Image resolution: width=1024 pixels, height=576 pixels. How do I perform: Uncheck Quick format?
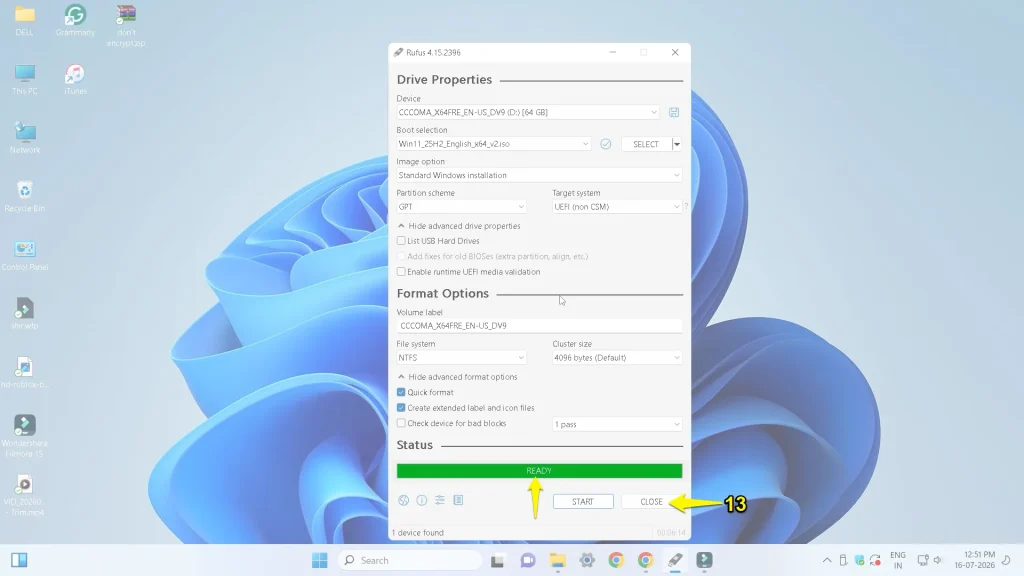(x=401, y=392)
